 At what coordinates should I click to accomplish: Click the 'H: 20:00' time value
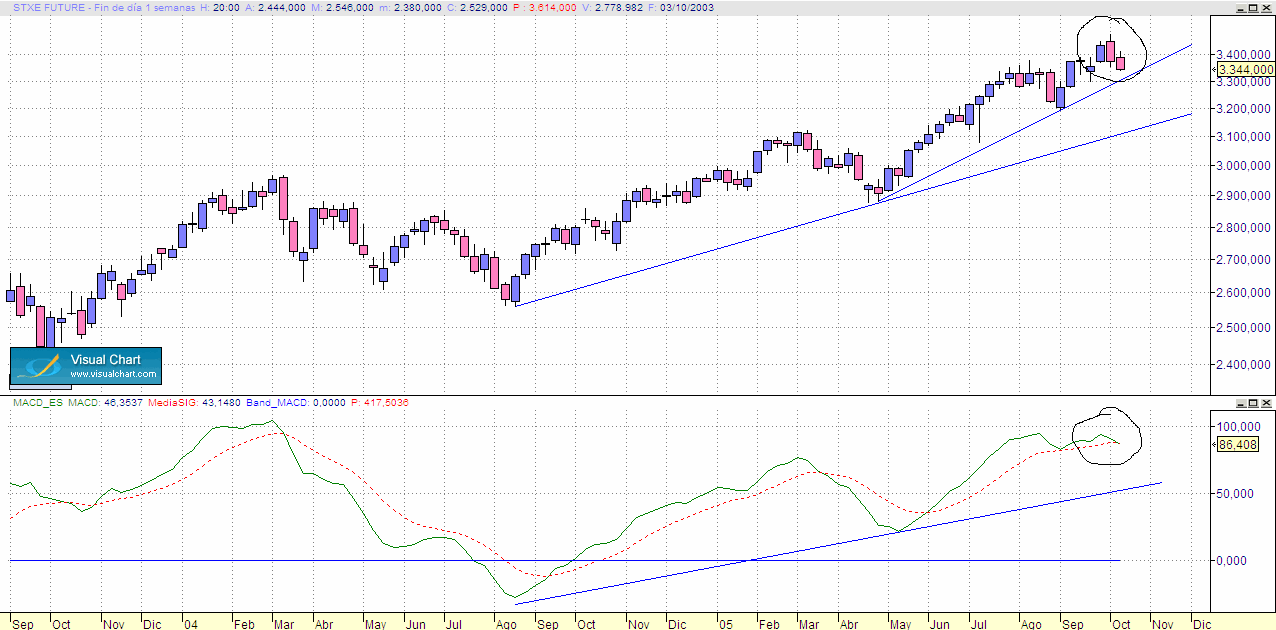pyautogui.click(x=218, y=7)
